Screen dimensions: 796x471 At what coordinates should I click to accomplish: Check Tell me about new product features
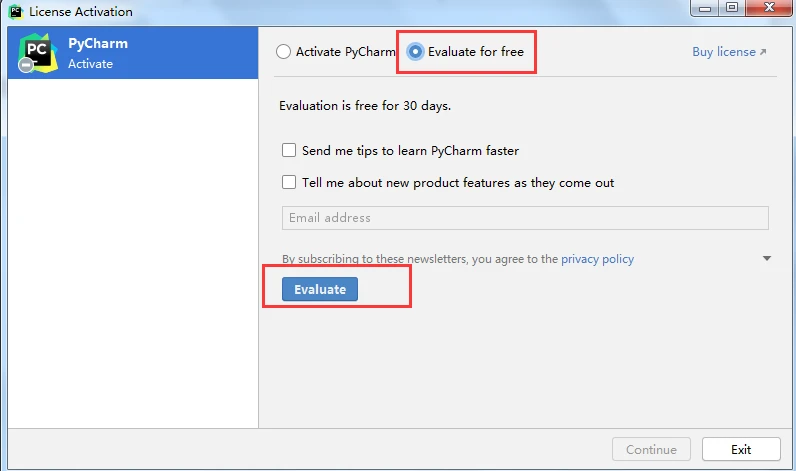(289, 182)
